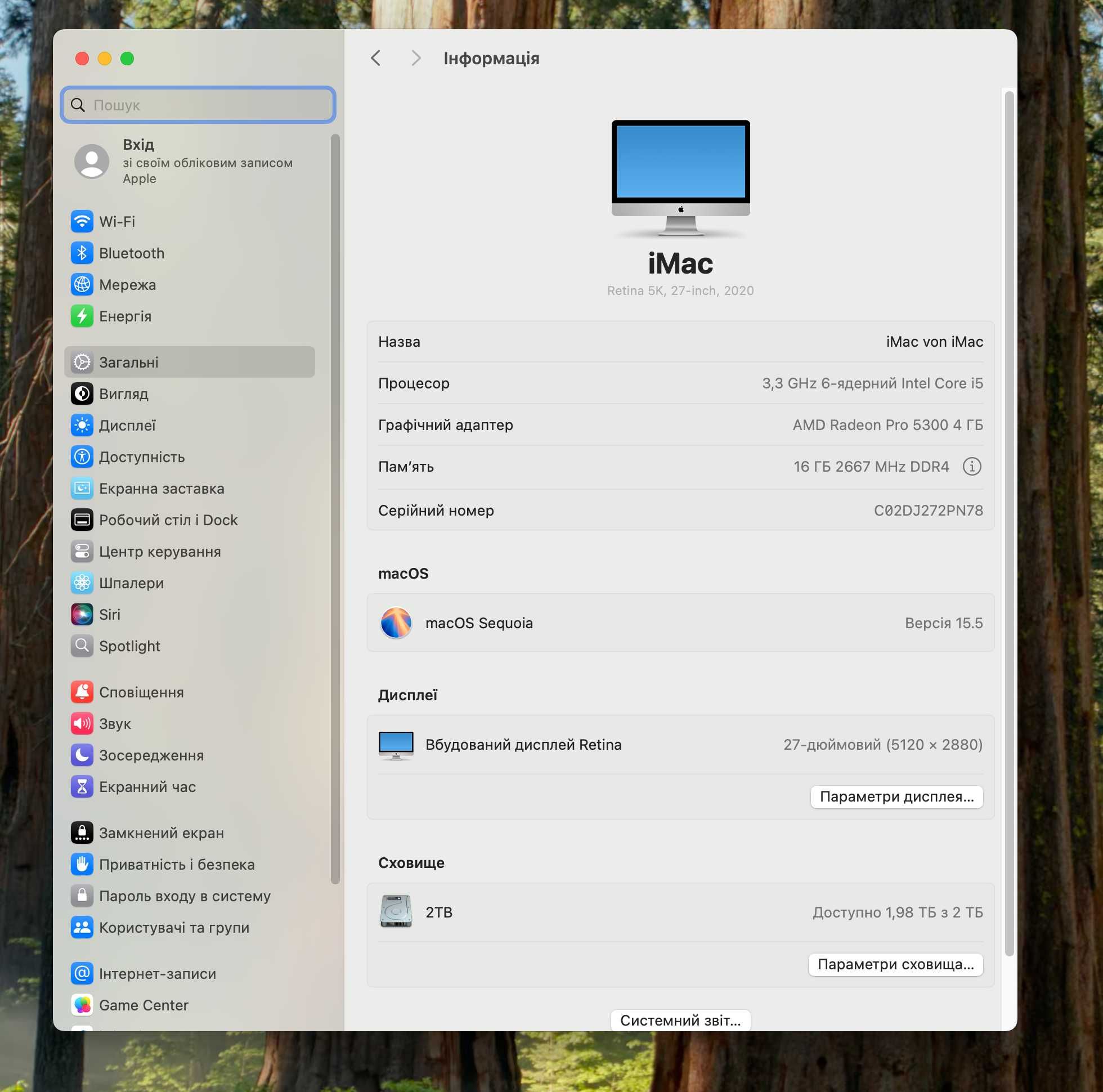Click the Інформація page title

(491, 58)
